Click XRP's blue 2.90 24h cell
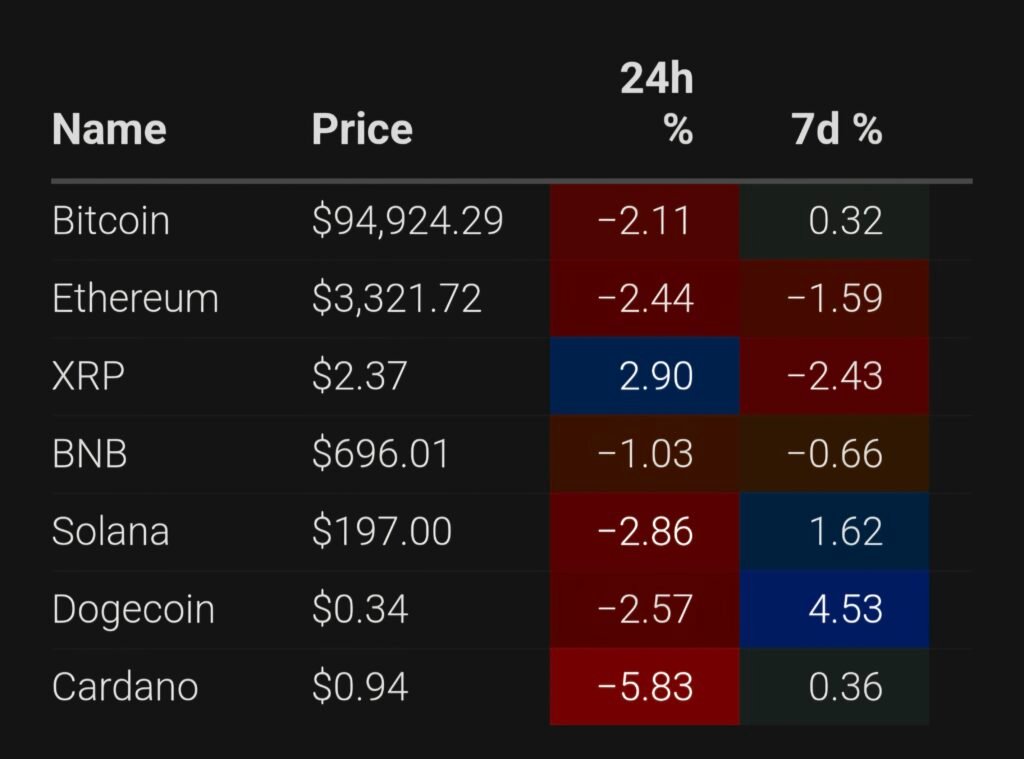 click(645, 377)
